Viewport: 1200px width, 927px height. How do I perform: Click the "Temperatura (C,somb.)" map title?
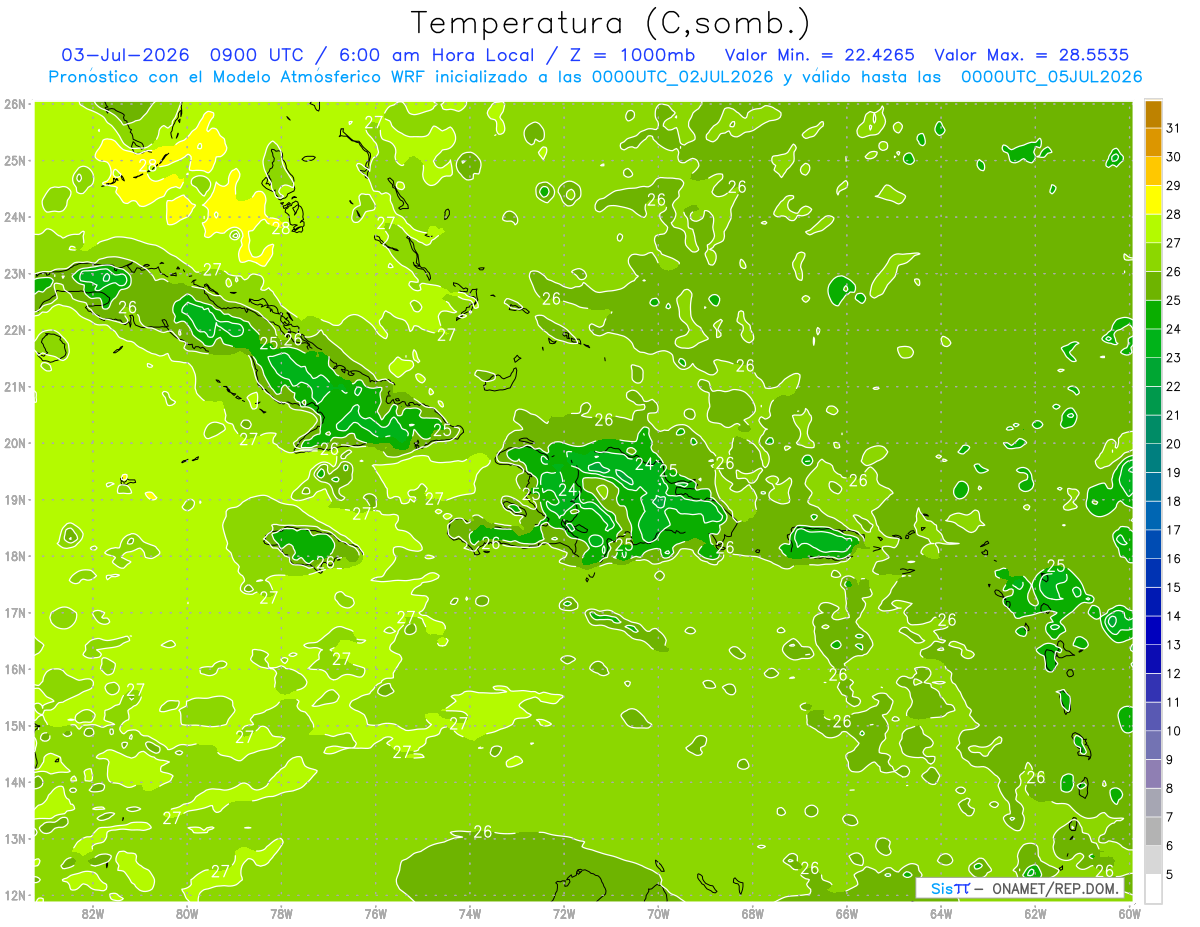611,23
